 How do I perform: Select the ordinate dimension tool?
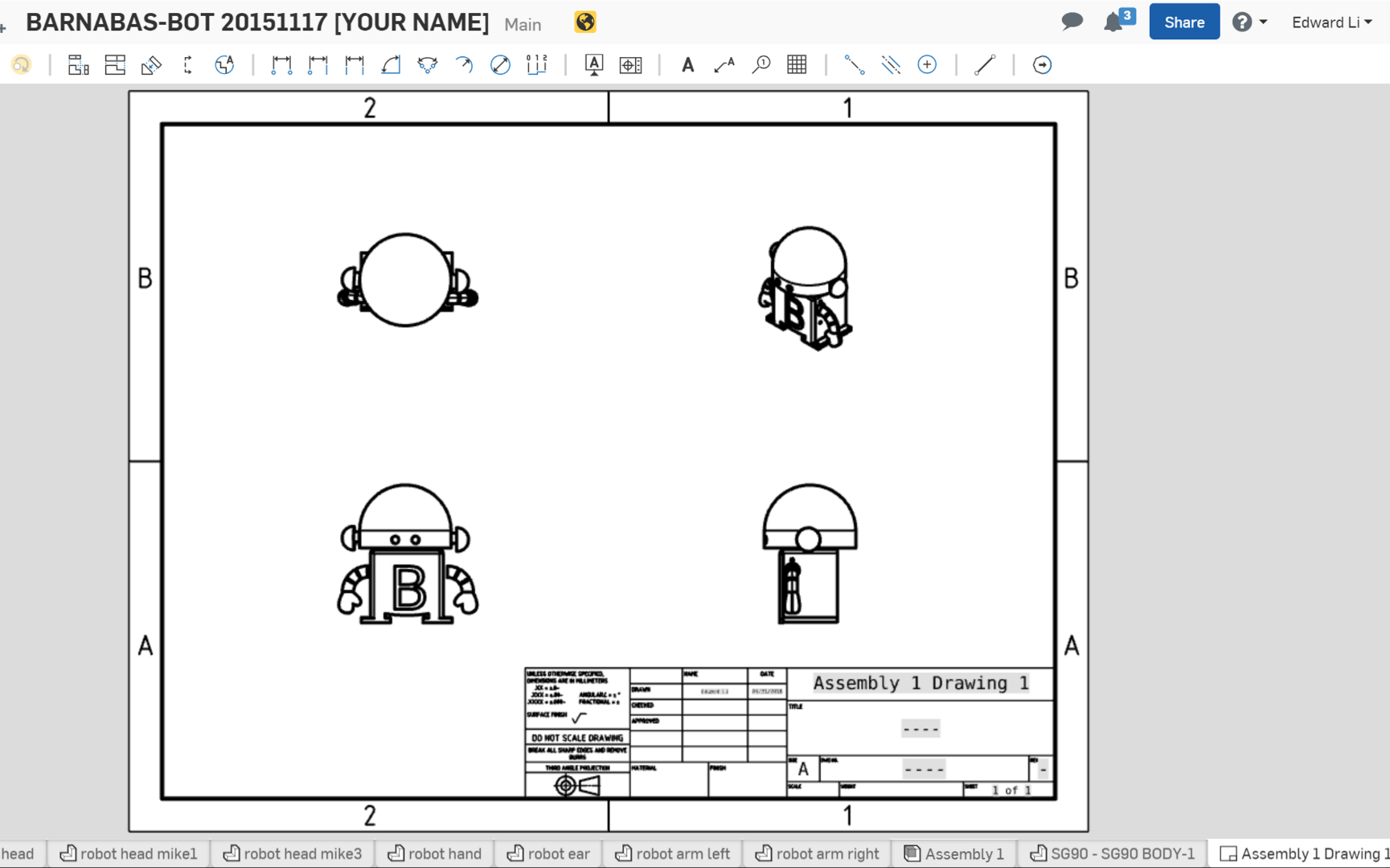537,65
